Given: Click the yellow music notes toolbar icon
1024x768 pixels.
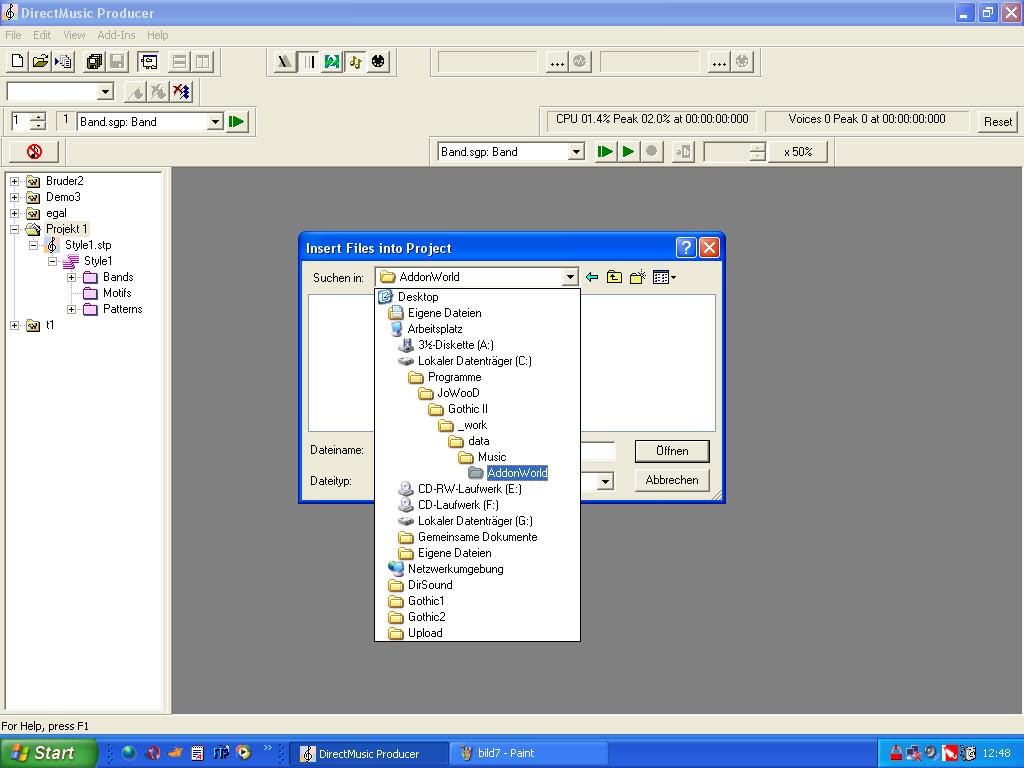Looking at the screenshot, I should [x=355, y=62].
